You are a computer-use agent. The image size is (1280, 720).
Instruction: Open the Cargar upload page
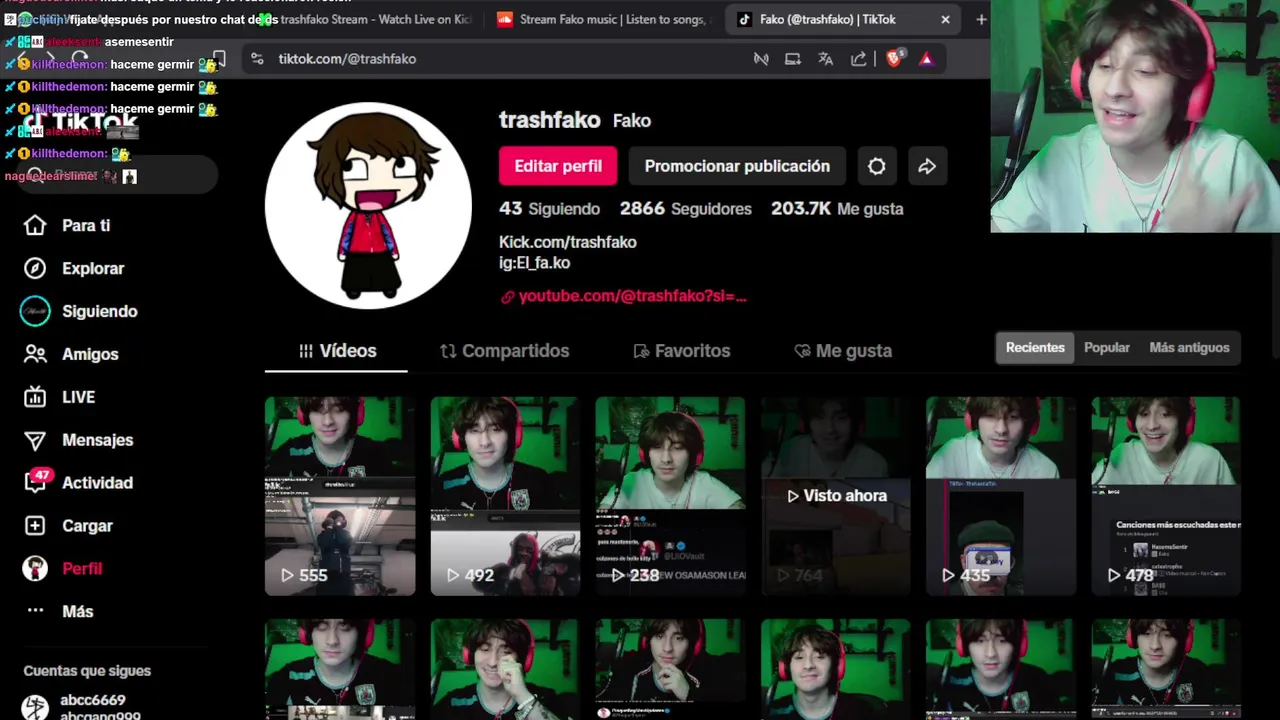(68, 525)
